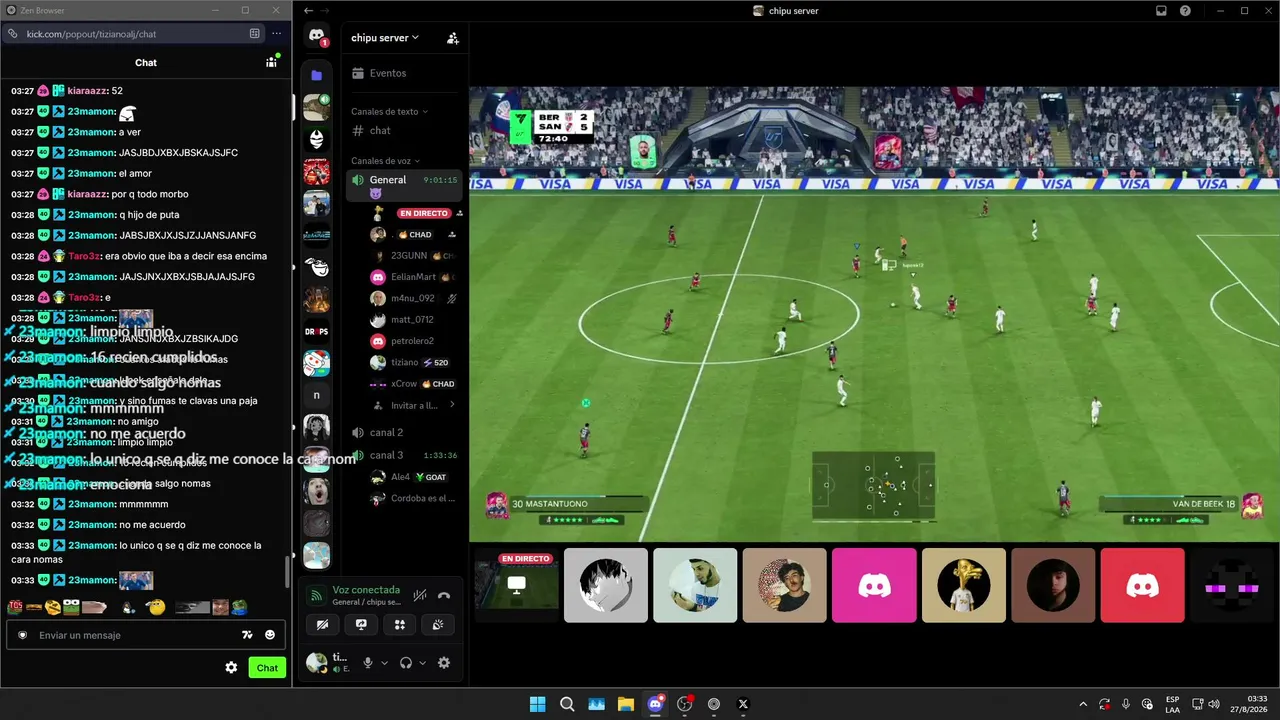Viewport: 1280px width, 720px height.
Task: Switch to Discord from the taskbar
Action: coord(655,704)
